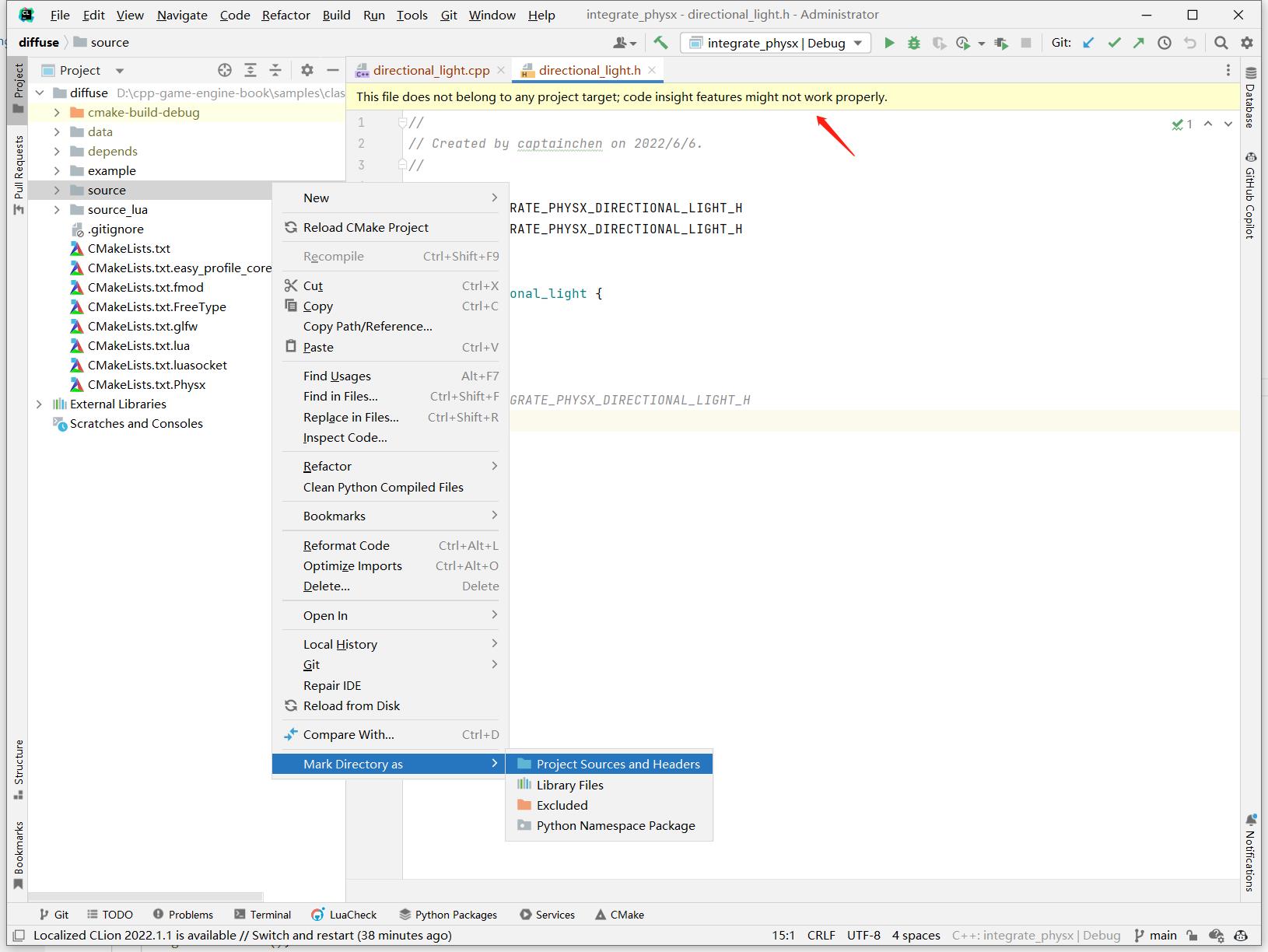This screenshot has height=952, width=1268.
Task: Expand cmake-build-debug folder
Action: (57, 112)
